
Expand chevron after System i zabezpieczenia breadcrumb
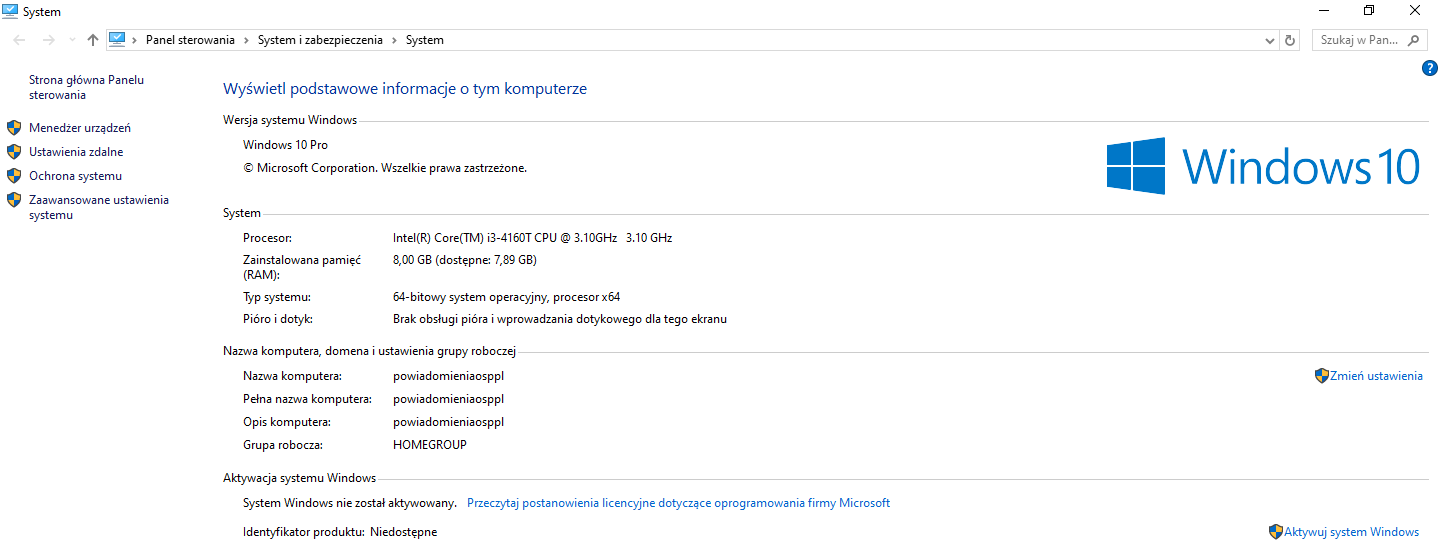[394, 40]
